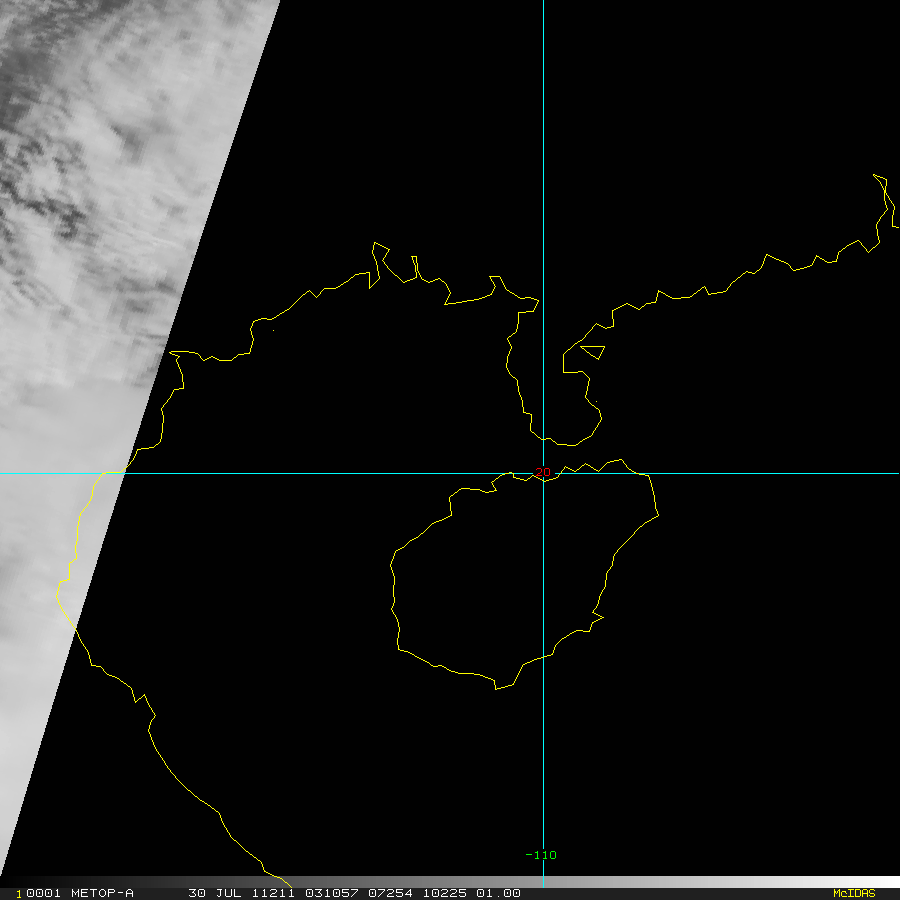Click the 10225 value in status line

tap(445, 893)
